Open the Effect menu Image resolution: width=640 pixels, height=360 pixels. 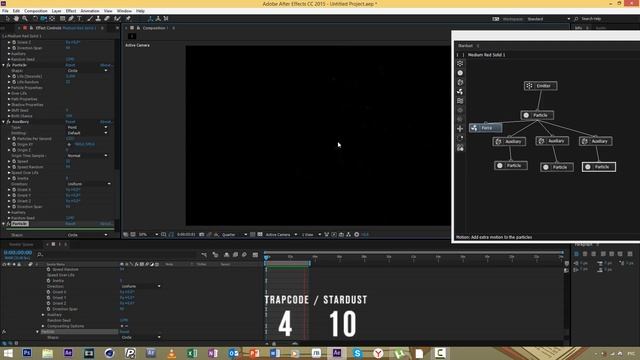coord(71,11)
